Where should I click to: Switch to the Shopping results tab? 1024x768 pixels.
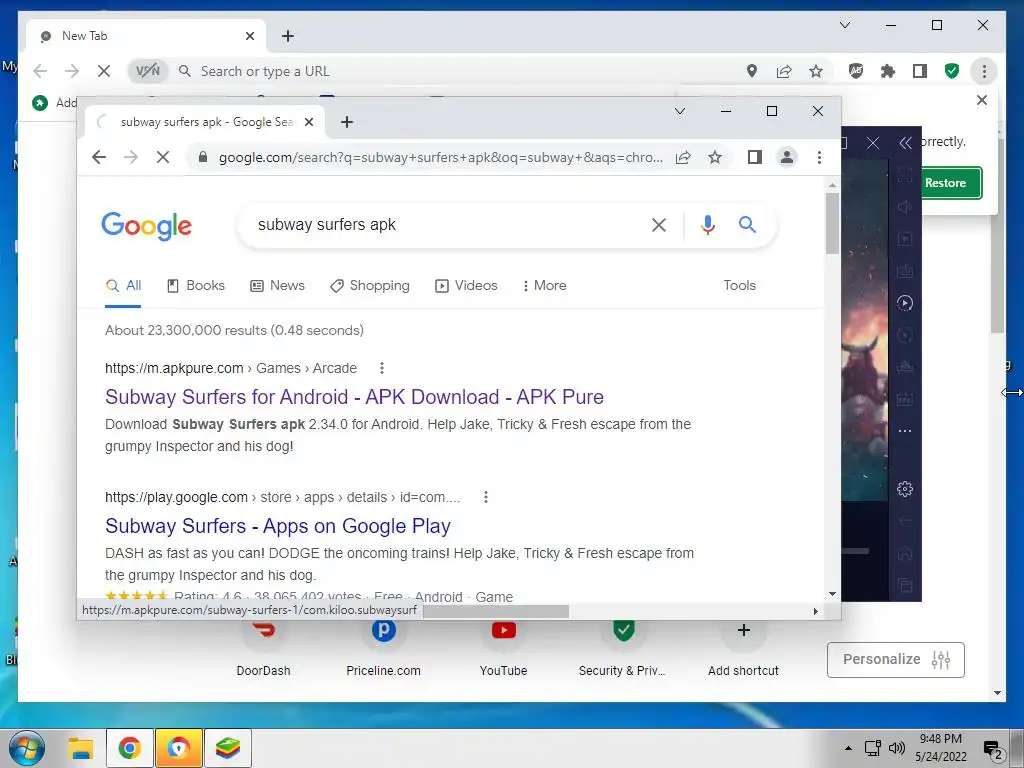pos(370,285)
